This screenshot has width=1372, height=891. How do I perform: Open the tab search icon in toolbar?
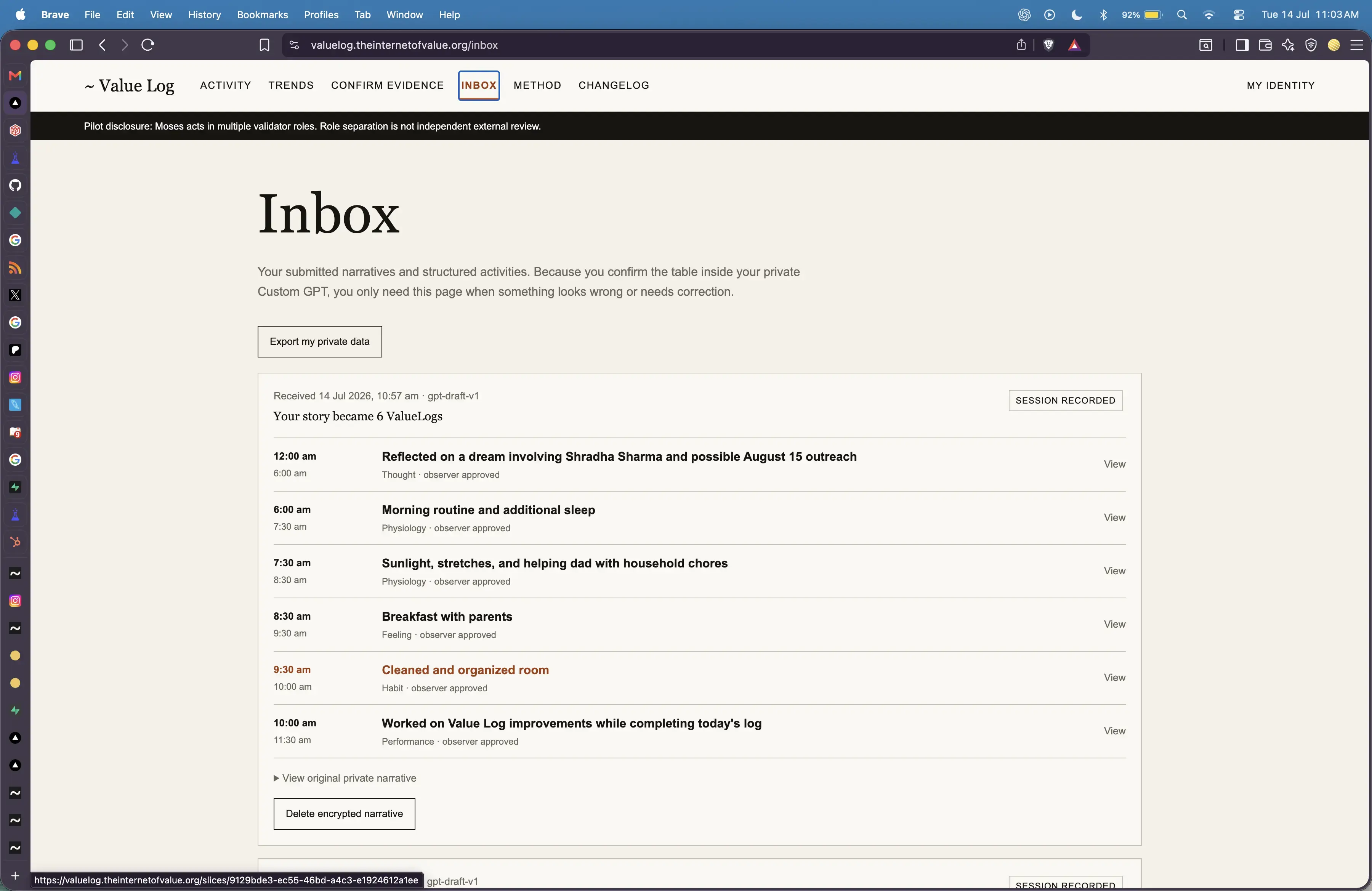1205,45
